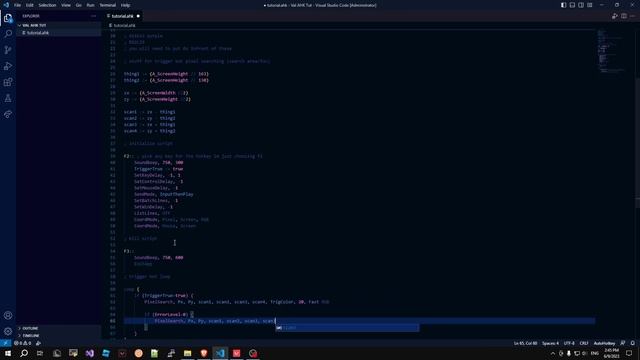Open the clock and date in taskbar
640x360 pixels.
tap(611, 353)
